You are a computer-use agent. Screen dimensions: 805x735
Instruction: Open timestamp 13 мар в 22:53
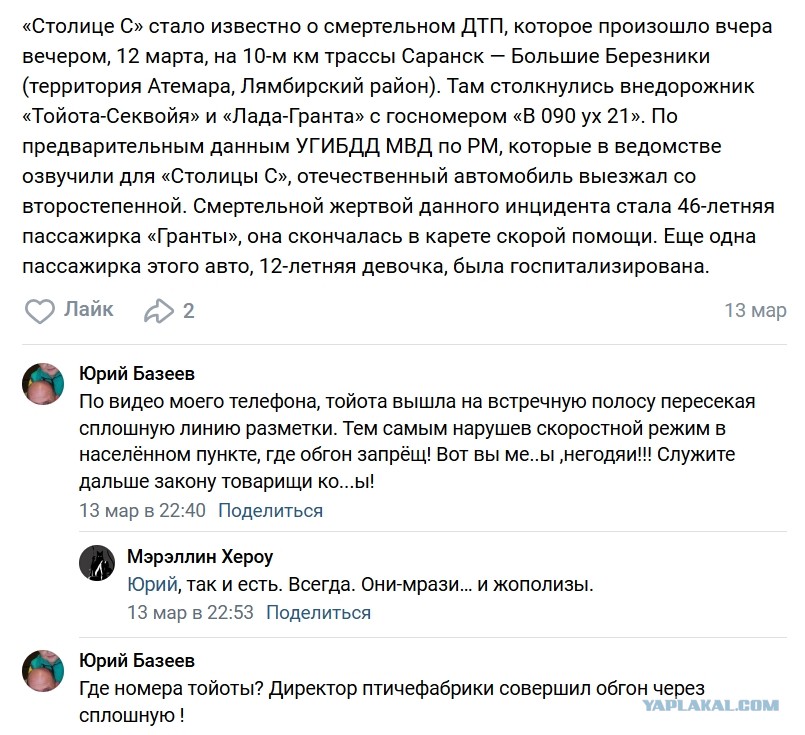[x=190, y=613]
